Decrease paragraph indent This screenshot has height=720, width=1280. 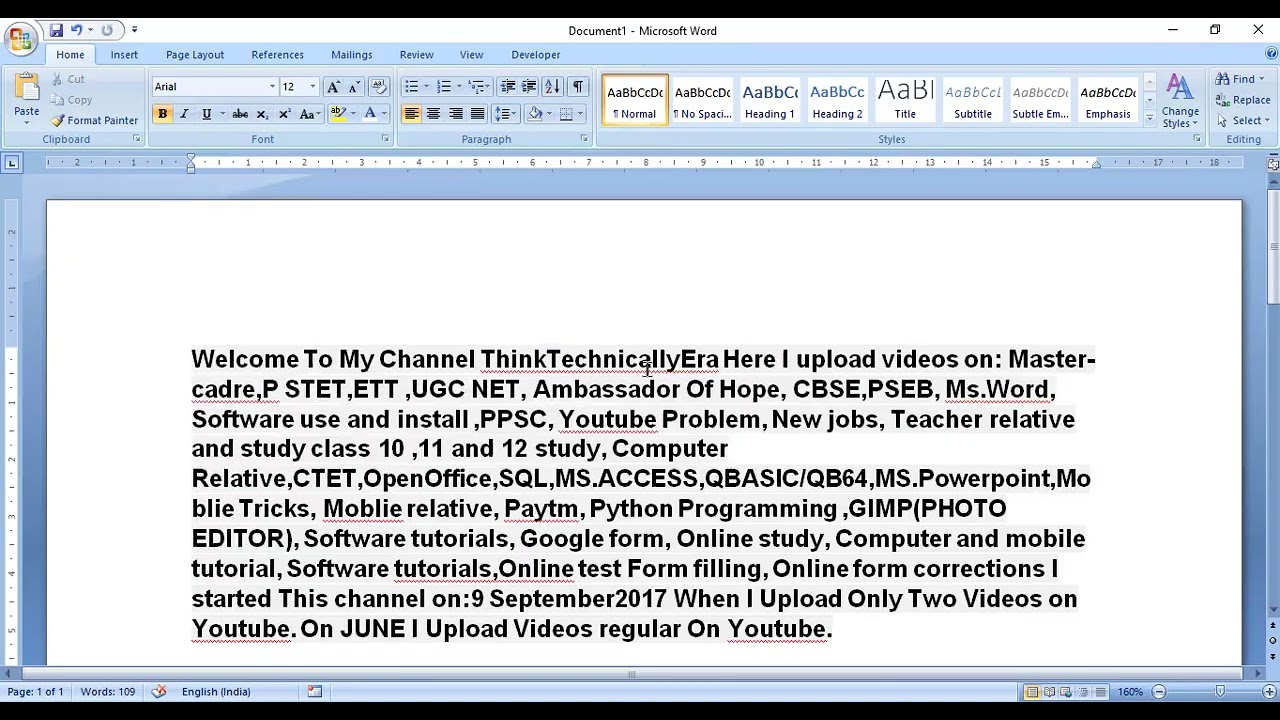(x=508, y=87)
